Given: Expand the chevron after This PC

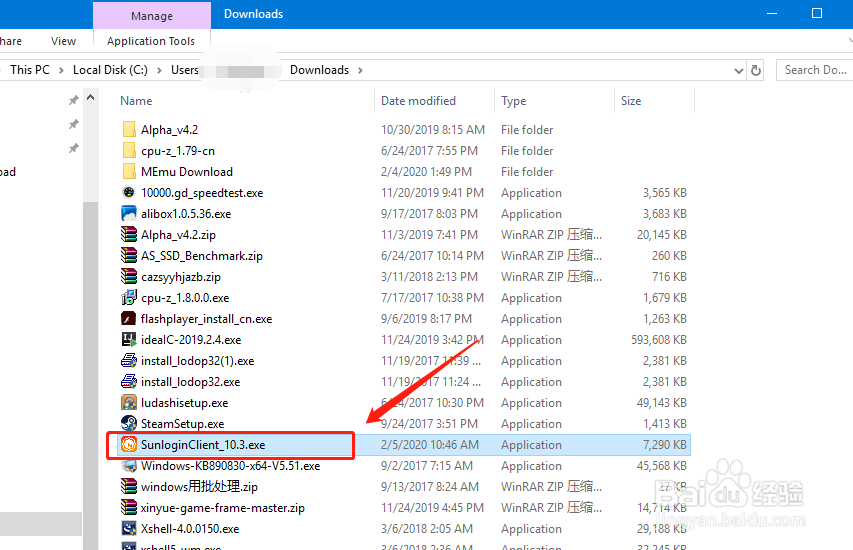Looking at the screenshot, I should (61, 70).
